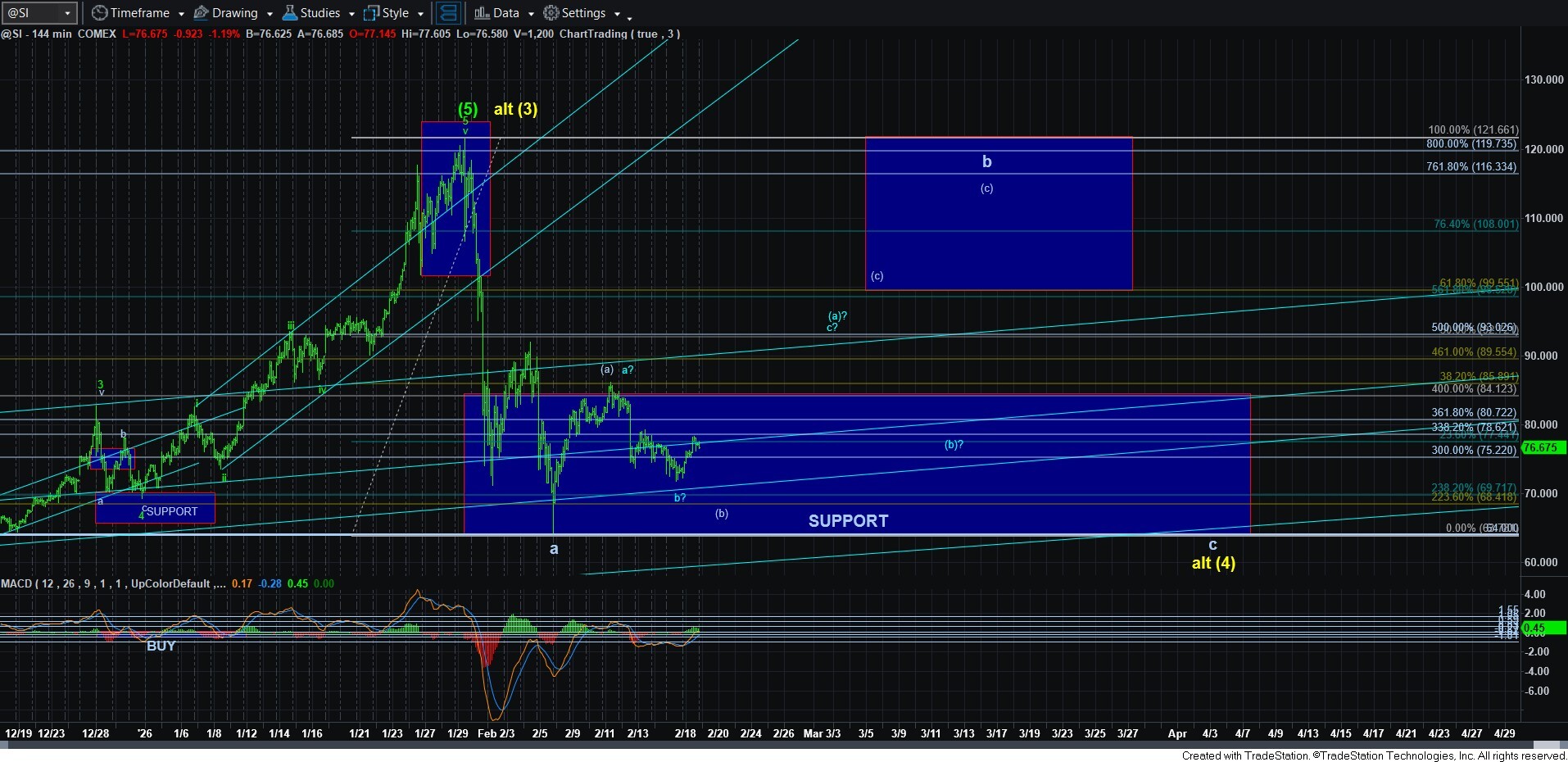Open the Settings menu label
Screen dimensions: 1568x762
583,13
